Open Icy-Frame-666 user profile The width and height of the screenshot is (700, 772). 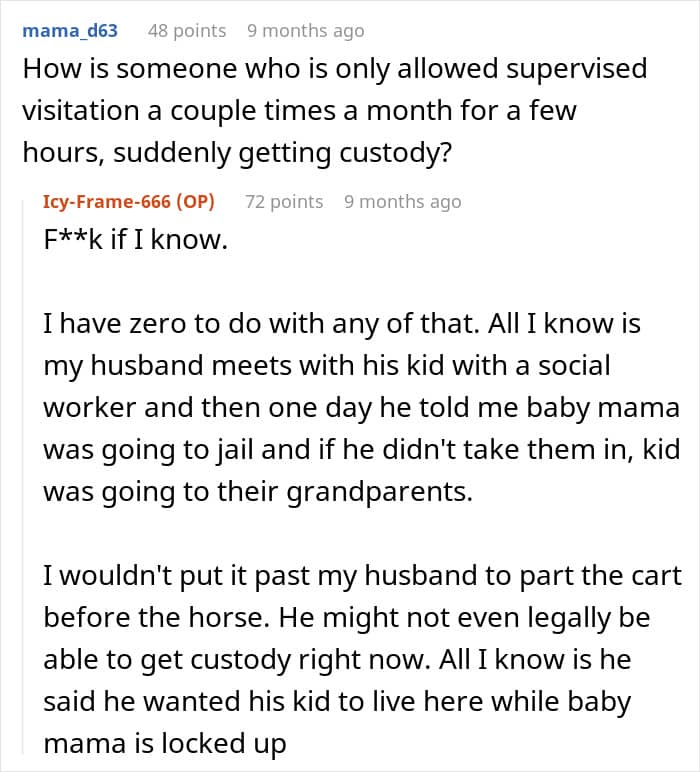(x=106, y=201)
